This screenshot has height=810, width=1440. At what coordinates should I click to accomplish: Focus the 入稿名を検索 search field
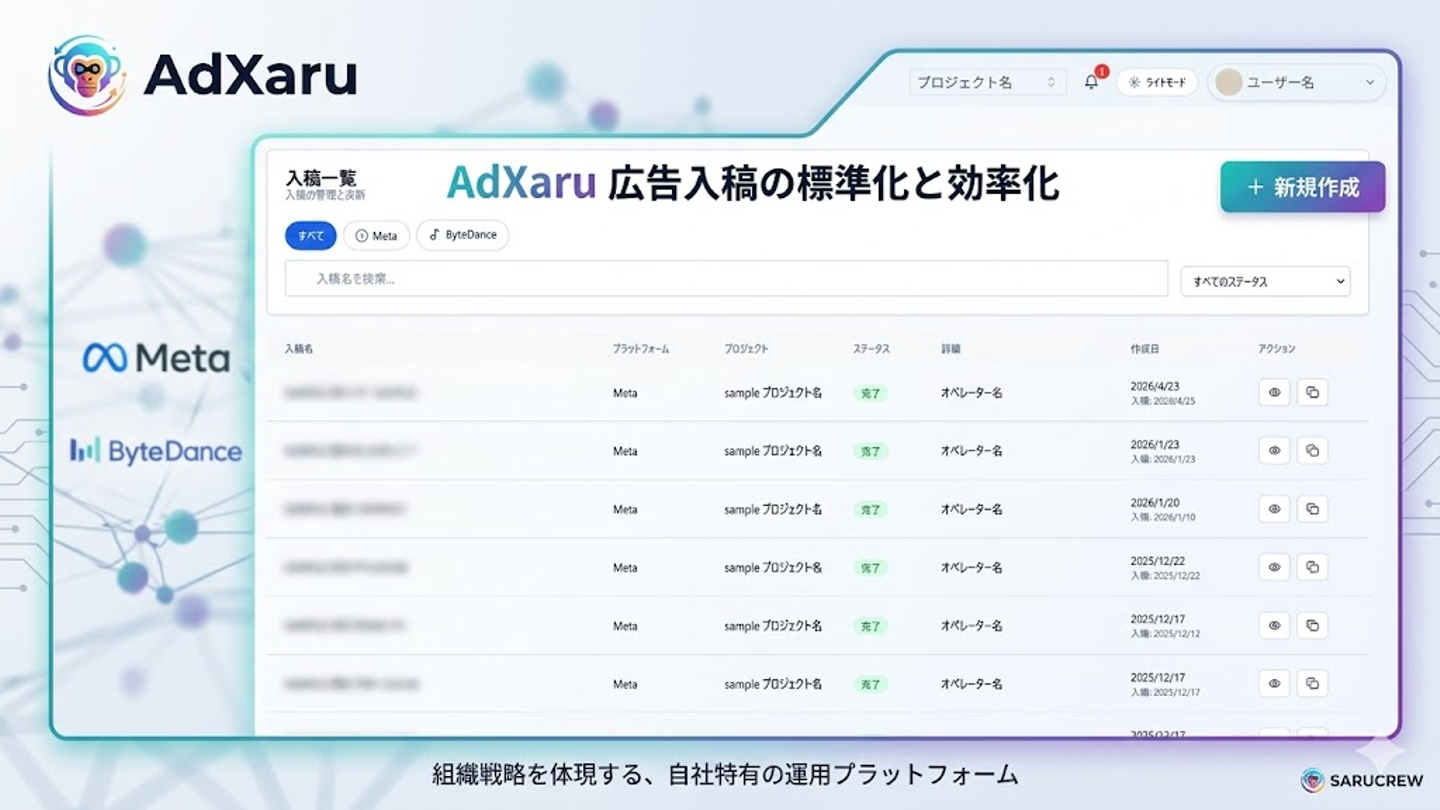[726, 278]
